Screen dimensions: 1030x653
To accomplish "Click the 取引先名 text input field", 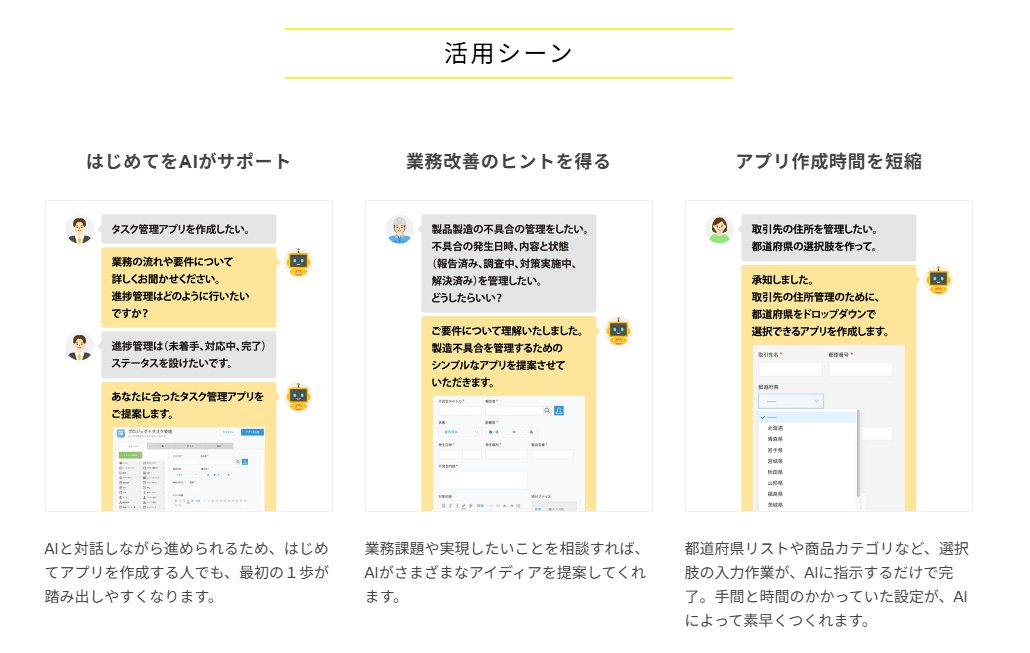I will [x=789, y=369].
